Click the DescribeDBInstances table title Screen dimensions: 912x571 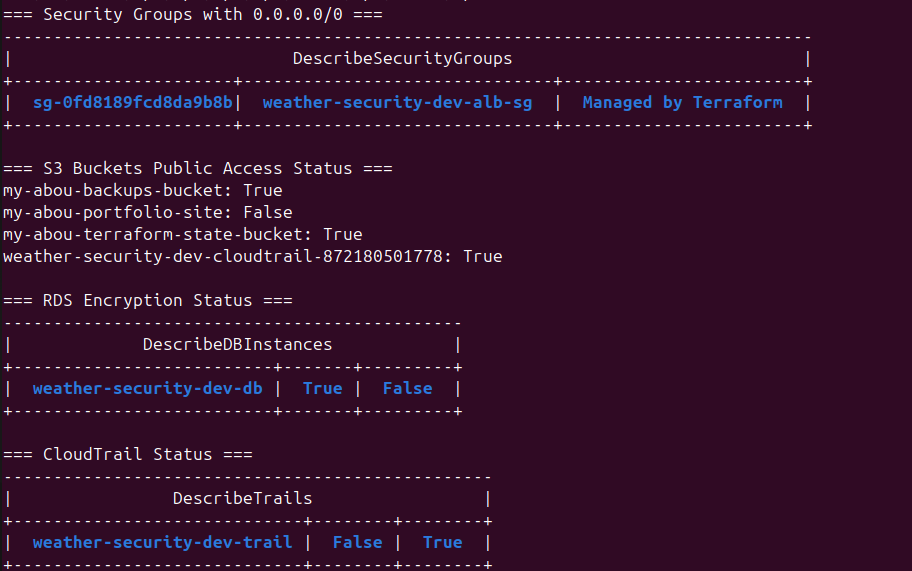click(237, 345)
